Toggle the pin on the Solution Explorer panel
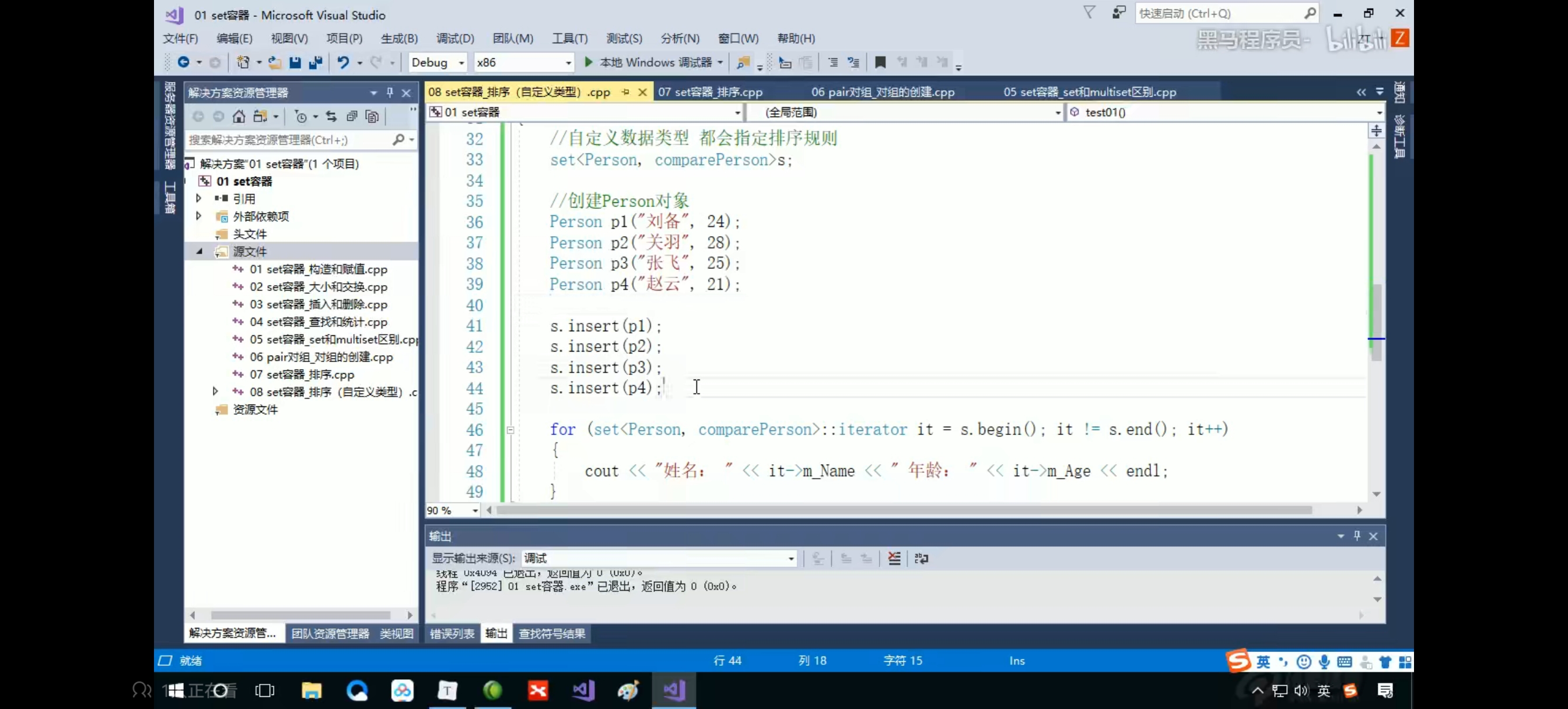The width and height of the screenshot is (1568, 709). tap(390, 93)
